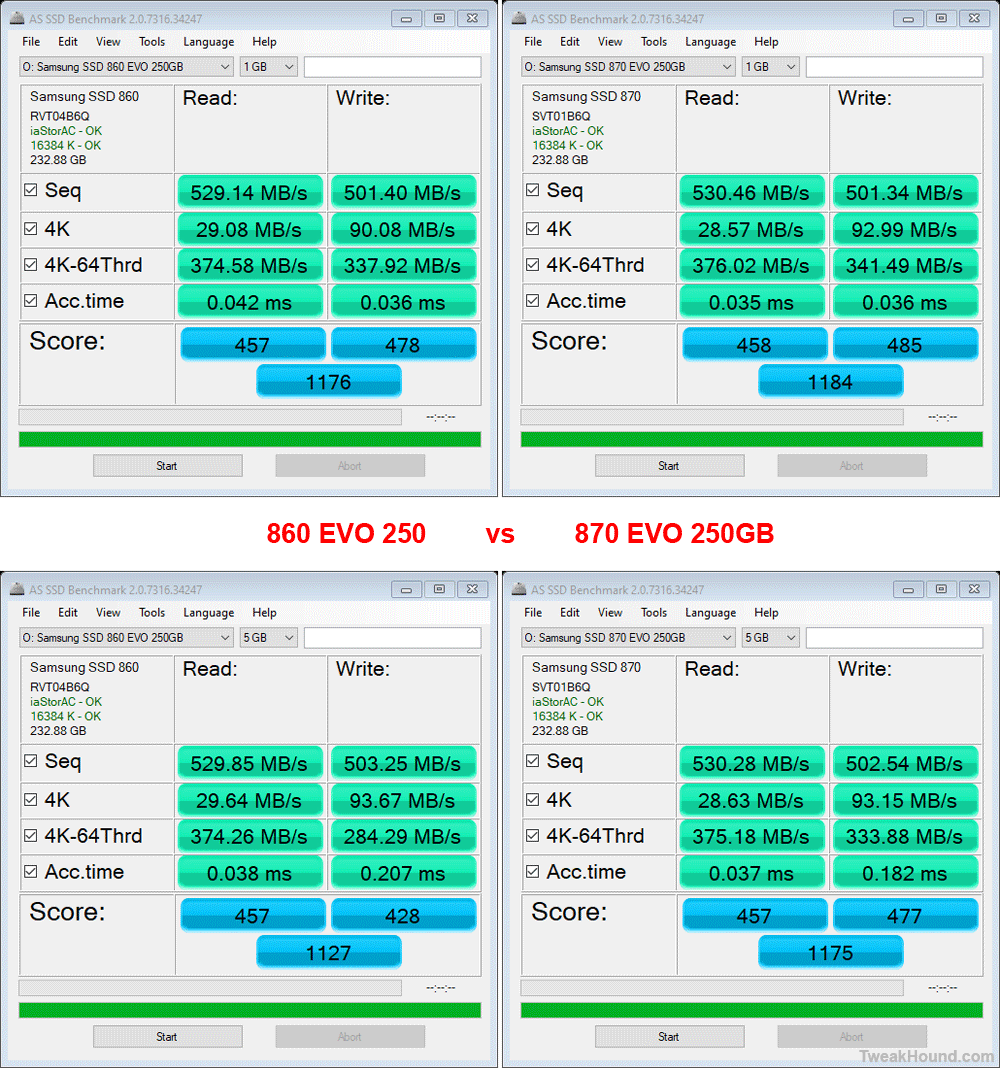Close the 860 EVO 5GB benchmark window

(x=472, y=589)
